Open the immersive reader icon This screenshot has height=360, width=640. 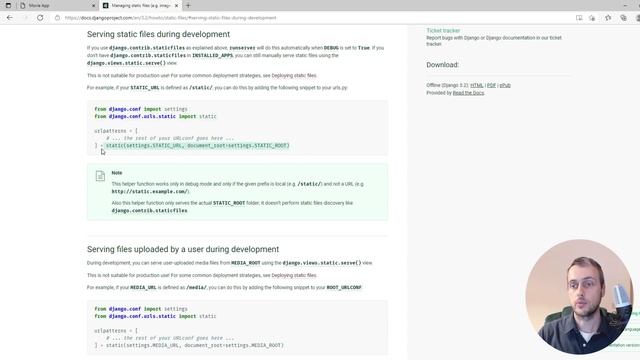coord(579,18)
